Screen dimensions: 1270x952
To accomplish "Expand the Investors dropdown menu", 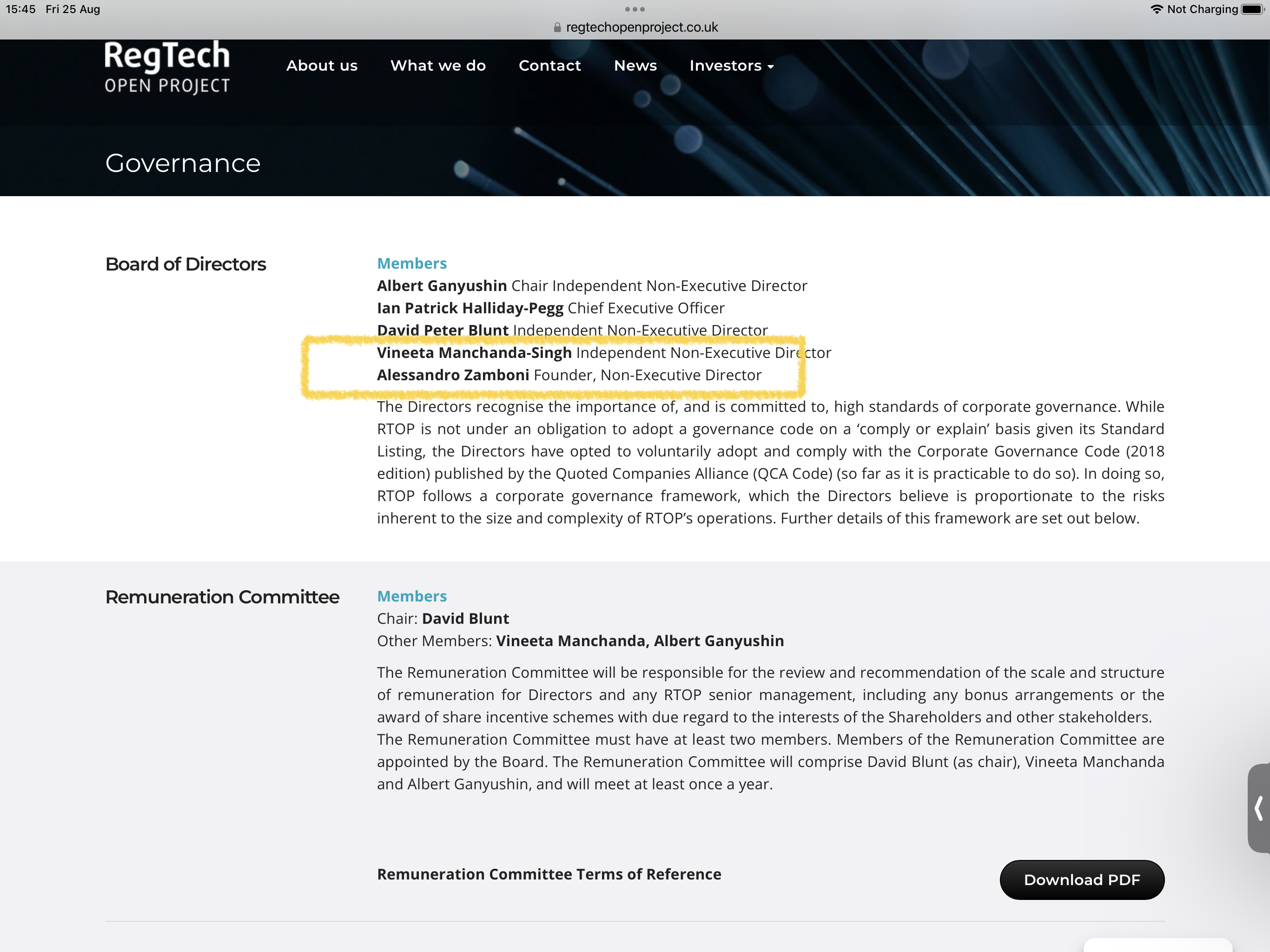I will pos(731,66).
